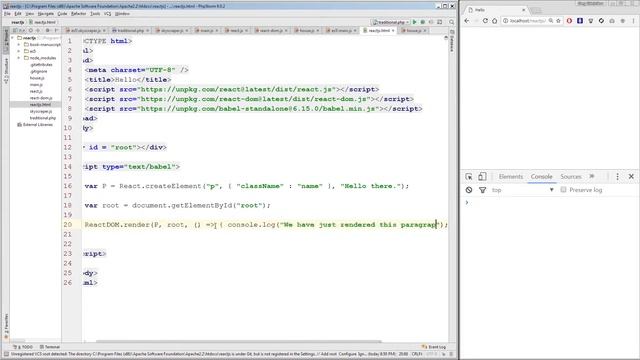
Task: Open the VCS menu
Action: point(107,14)
